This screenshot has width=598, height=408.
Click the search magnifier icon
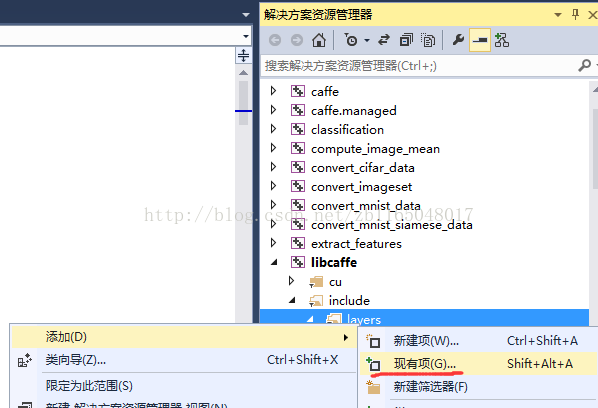(x=584, y=66)
